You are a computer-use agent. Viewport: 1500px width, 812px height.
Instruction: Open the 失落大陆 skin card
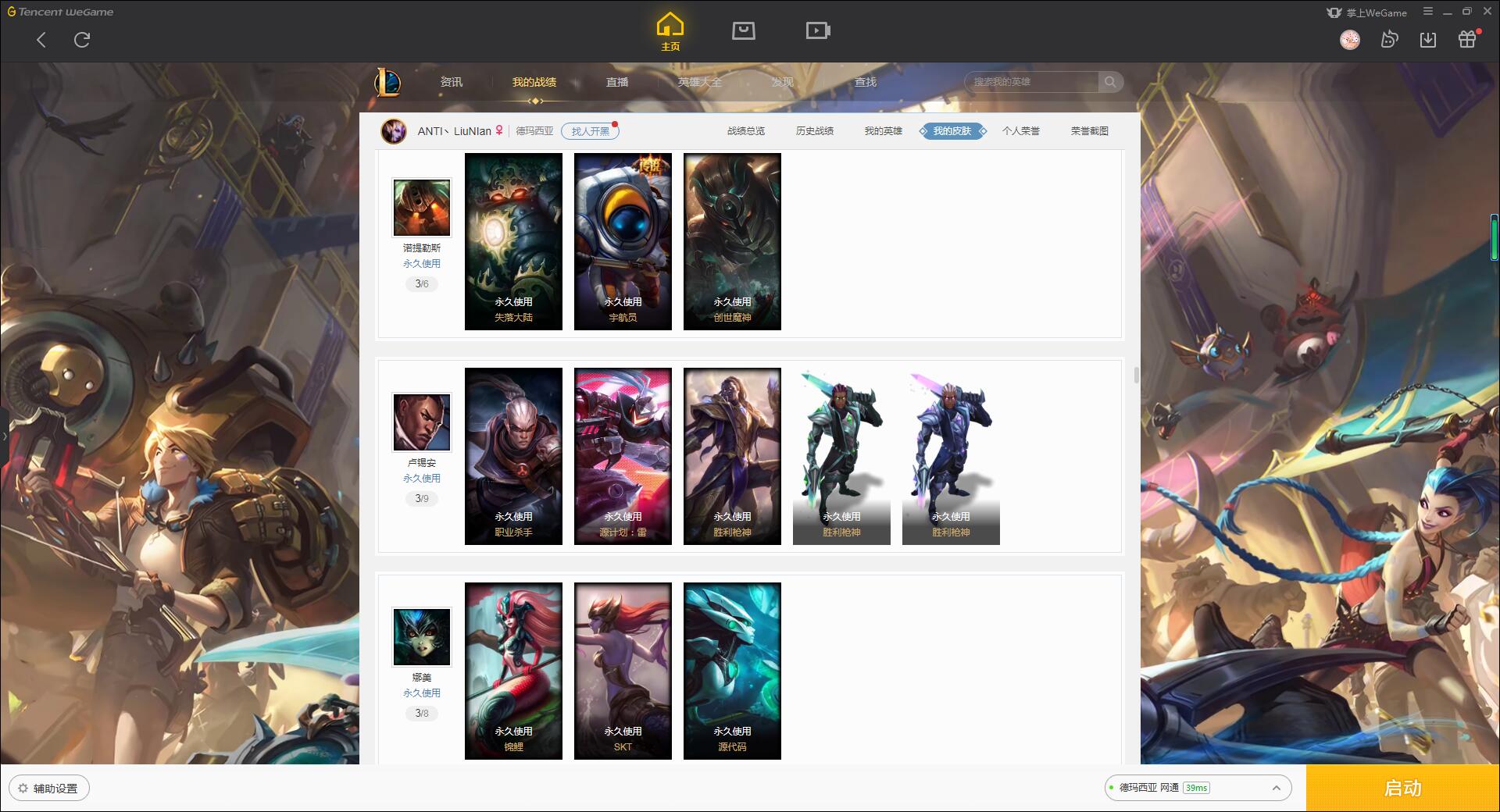pyautogui.click(x=513, y=241)
